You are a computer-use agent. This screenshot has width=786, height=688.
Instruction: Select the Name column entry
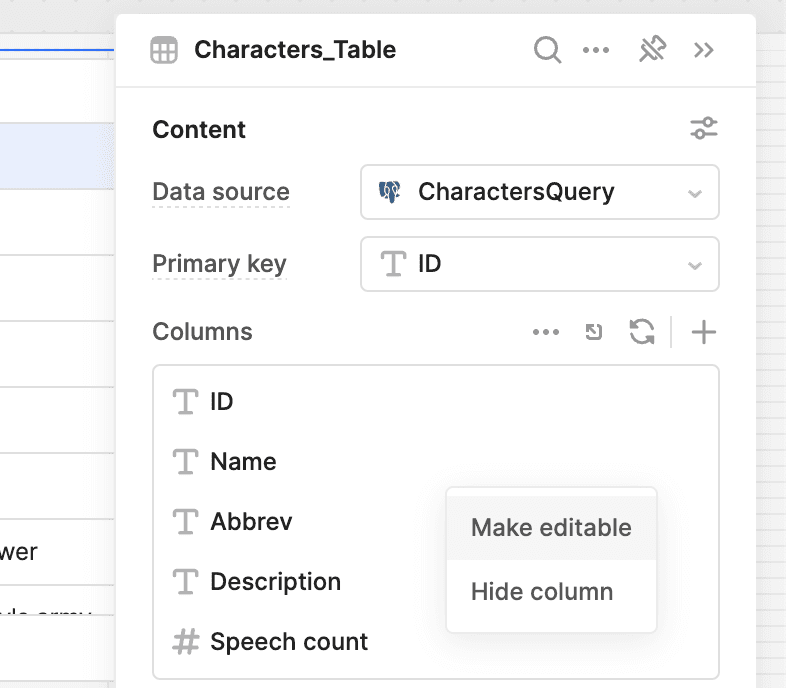243,462
